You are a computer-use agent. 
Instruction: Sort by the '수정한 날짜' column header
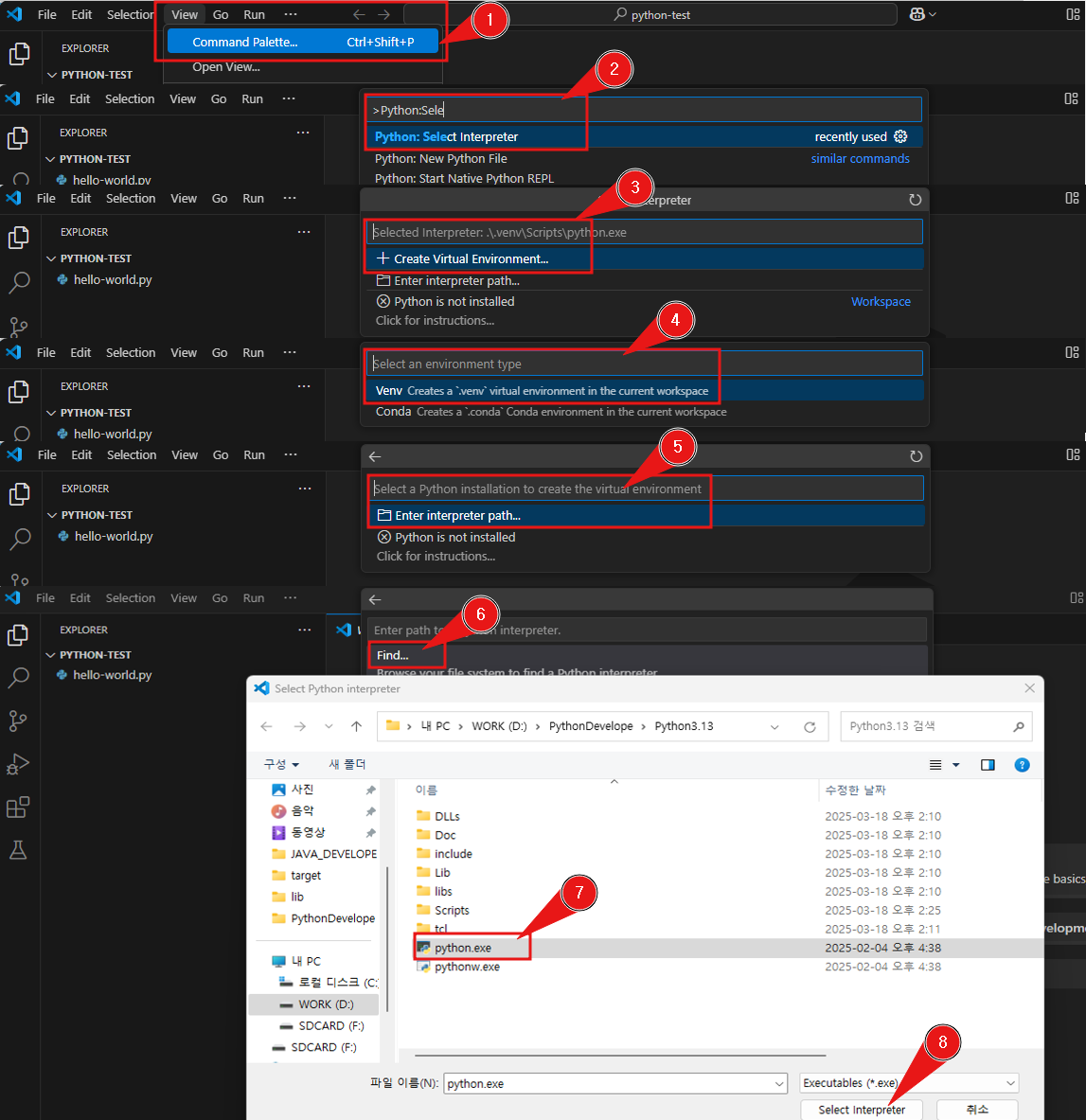pos(855,790)
